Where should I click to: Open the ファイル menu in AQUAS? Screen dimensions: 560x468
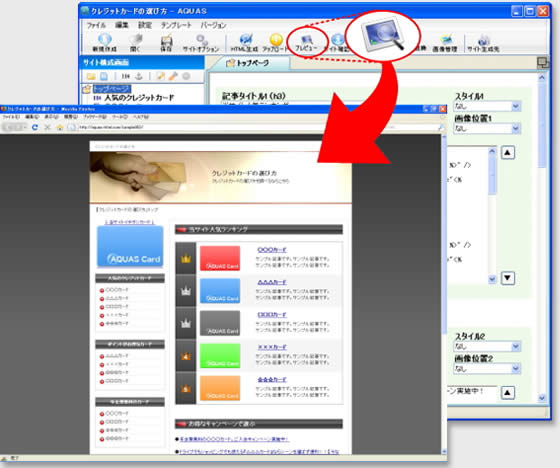tap(96, 25)
